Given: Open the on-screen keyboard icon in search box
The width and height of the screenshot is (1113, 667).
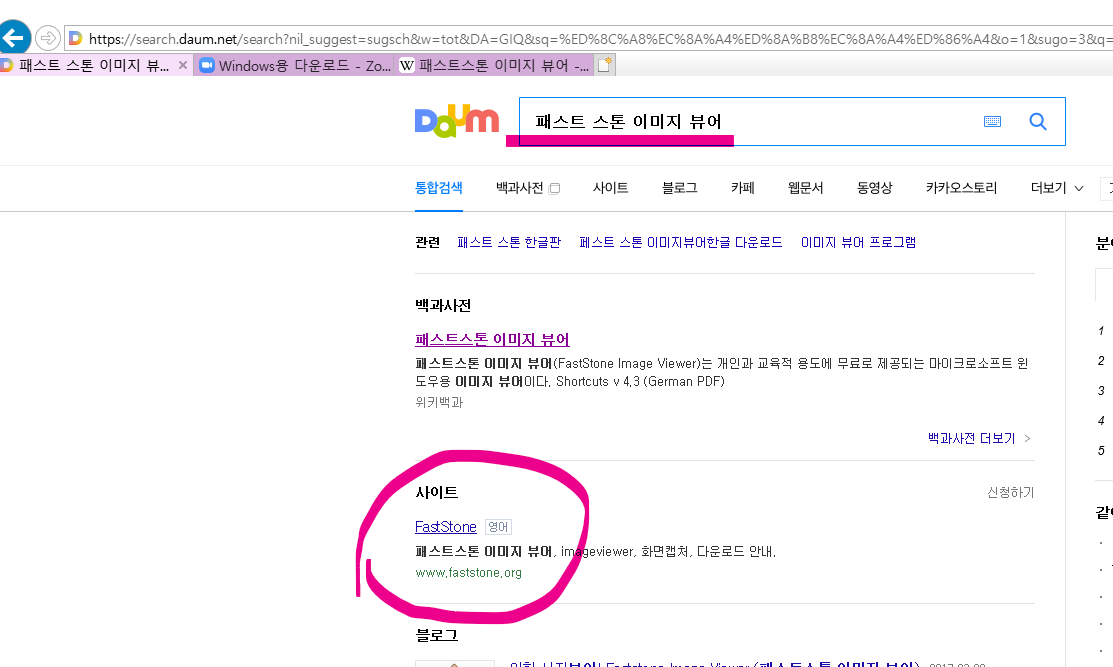Looking at the screenshot, I should 992,121.
